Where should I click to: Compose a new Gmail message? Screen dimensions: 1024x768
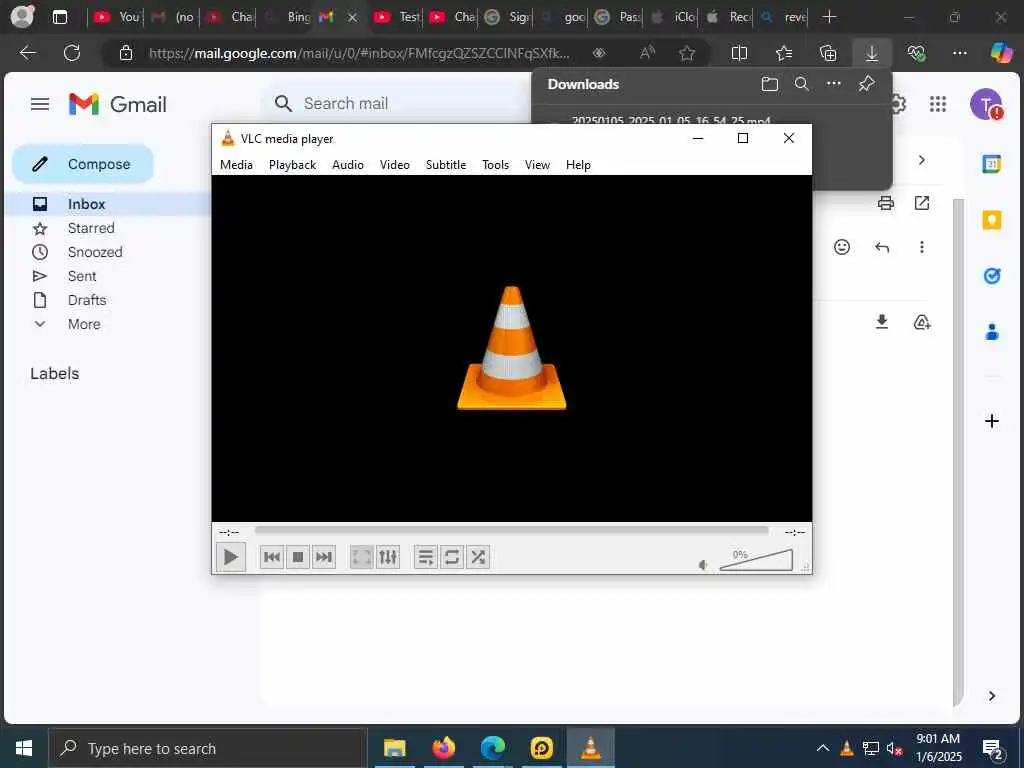(x=83, y=164)
